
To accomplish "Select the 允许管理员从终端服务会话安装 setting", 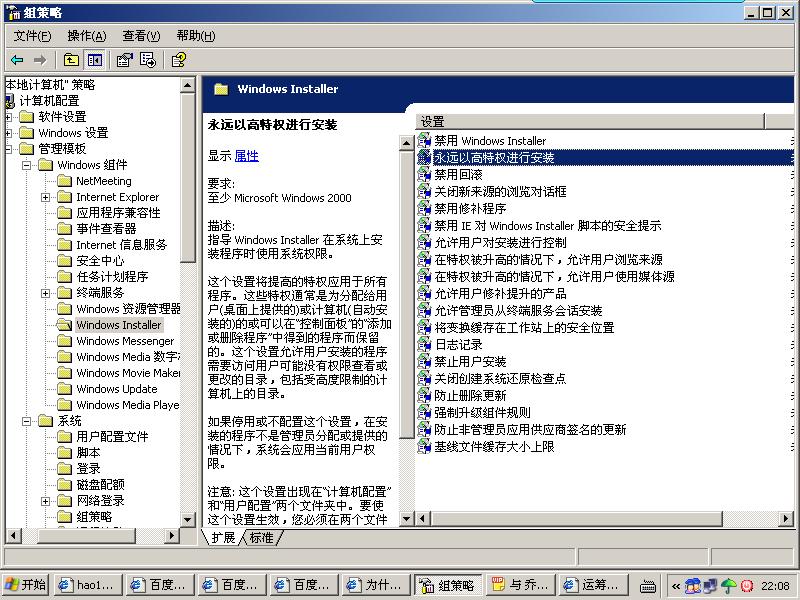I will [x=518, y=310].
